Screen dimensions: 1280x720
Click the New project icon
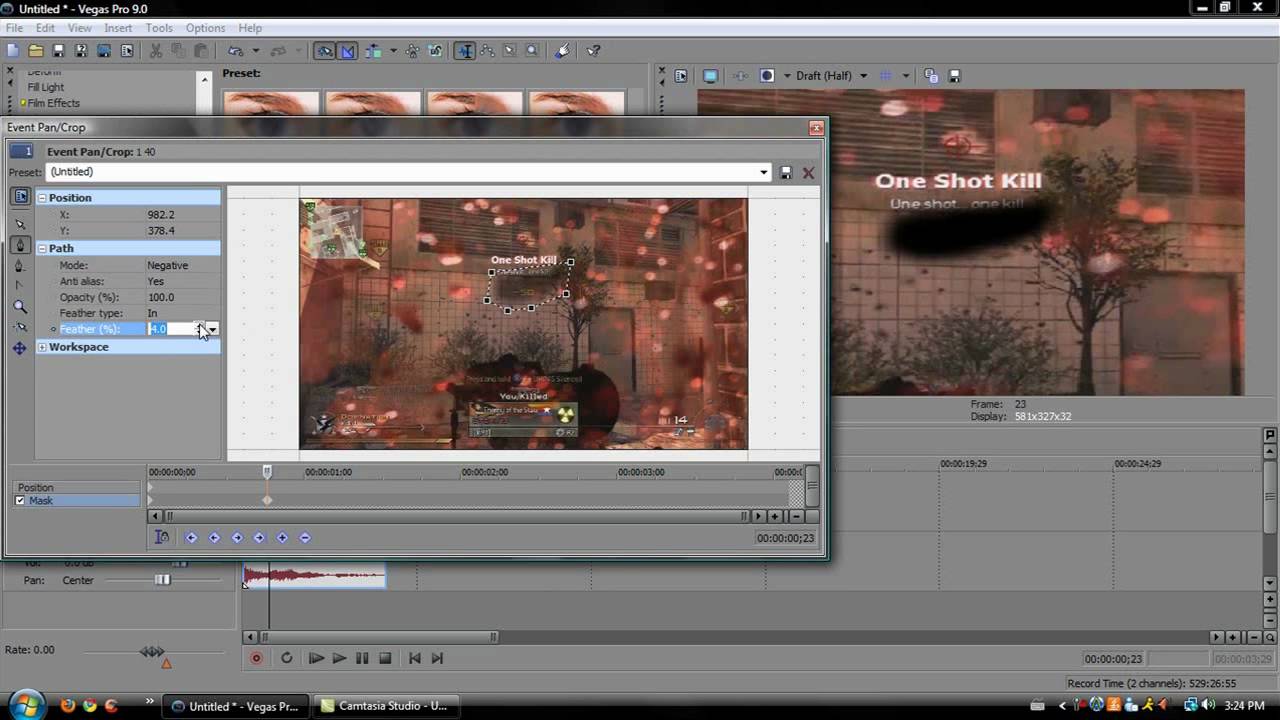(13, 51)
